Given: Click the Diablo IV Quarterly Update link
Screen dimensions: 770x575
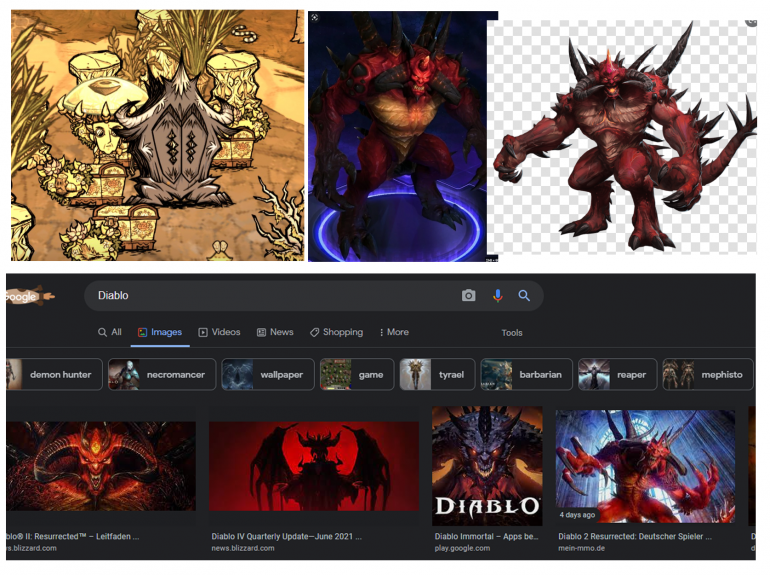Looking at the screenshot, I should [287, 537].
